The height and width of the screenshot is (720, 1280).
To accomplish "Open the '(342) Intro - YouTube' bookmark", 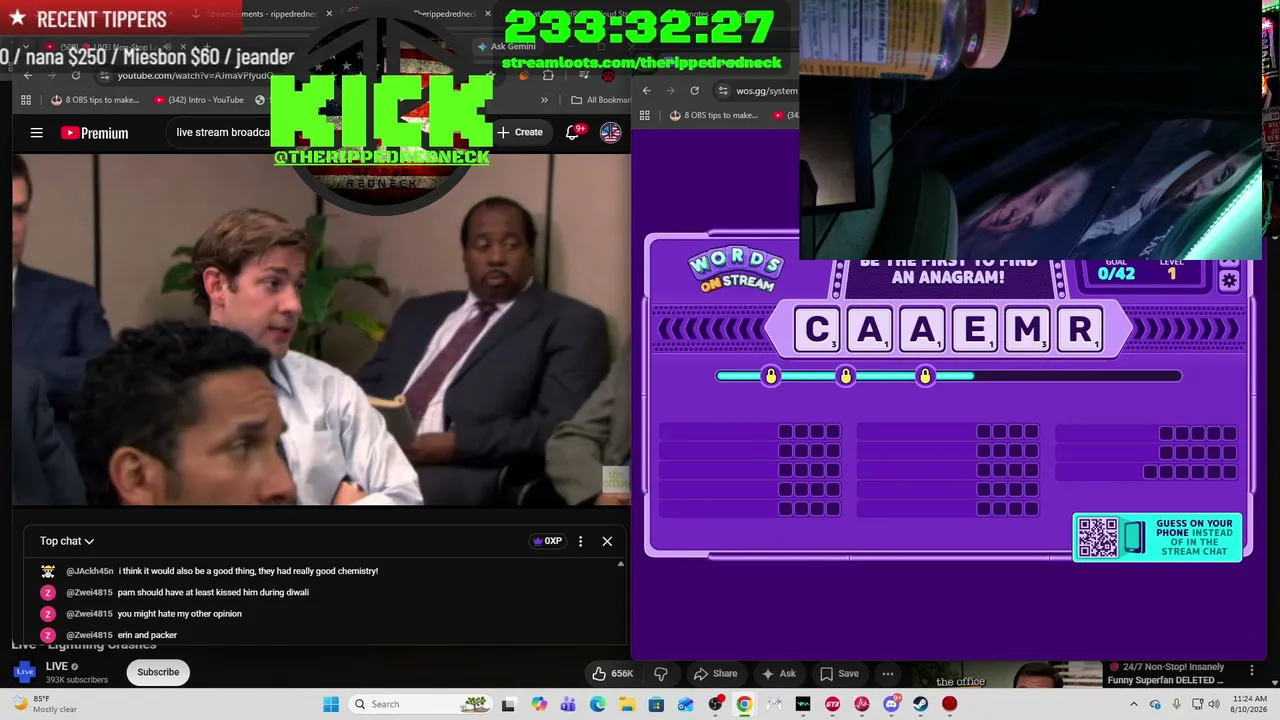I will (x=199, y=100).
